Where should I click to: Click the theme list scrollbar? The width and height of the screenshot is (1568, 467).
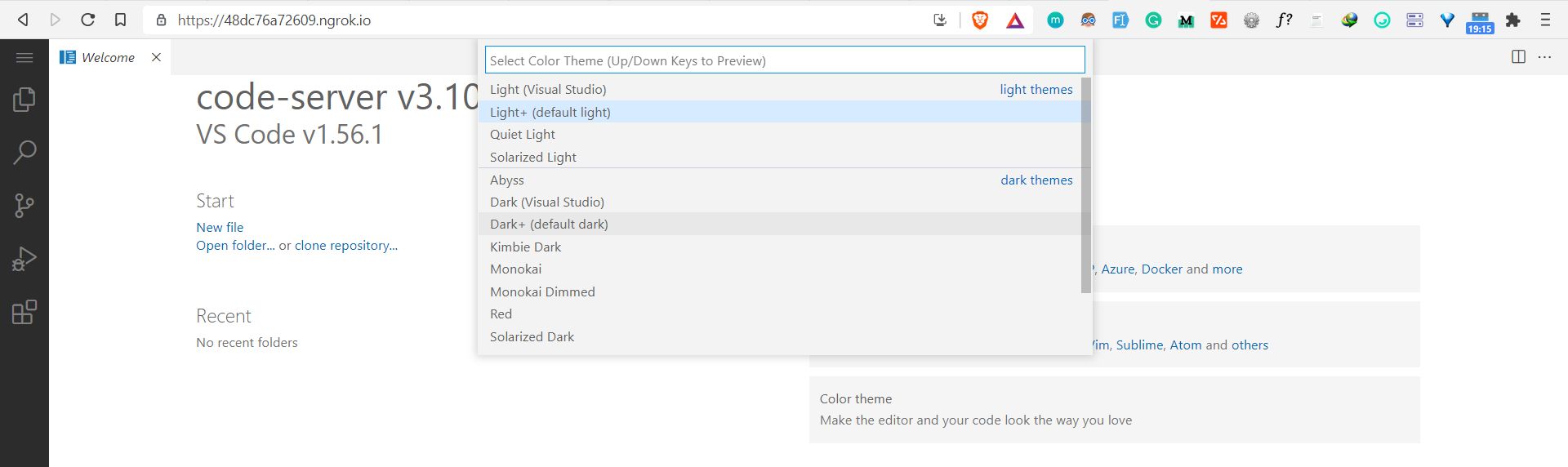pos(1085,185)
